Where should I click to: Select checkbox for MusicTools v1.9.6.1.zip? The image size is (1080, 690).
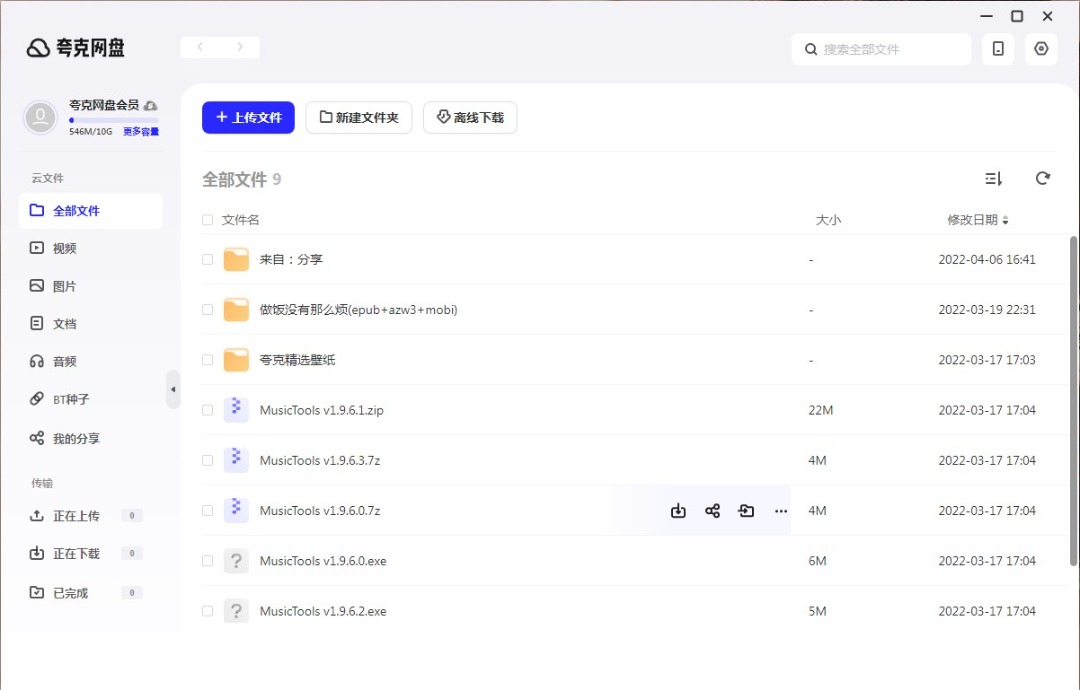pos(208,410)
